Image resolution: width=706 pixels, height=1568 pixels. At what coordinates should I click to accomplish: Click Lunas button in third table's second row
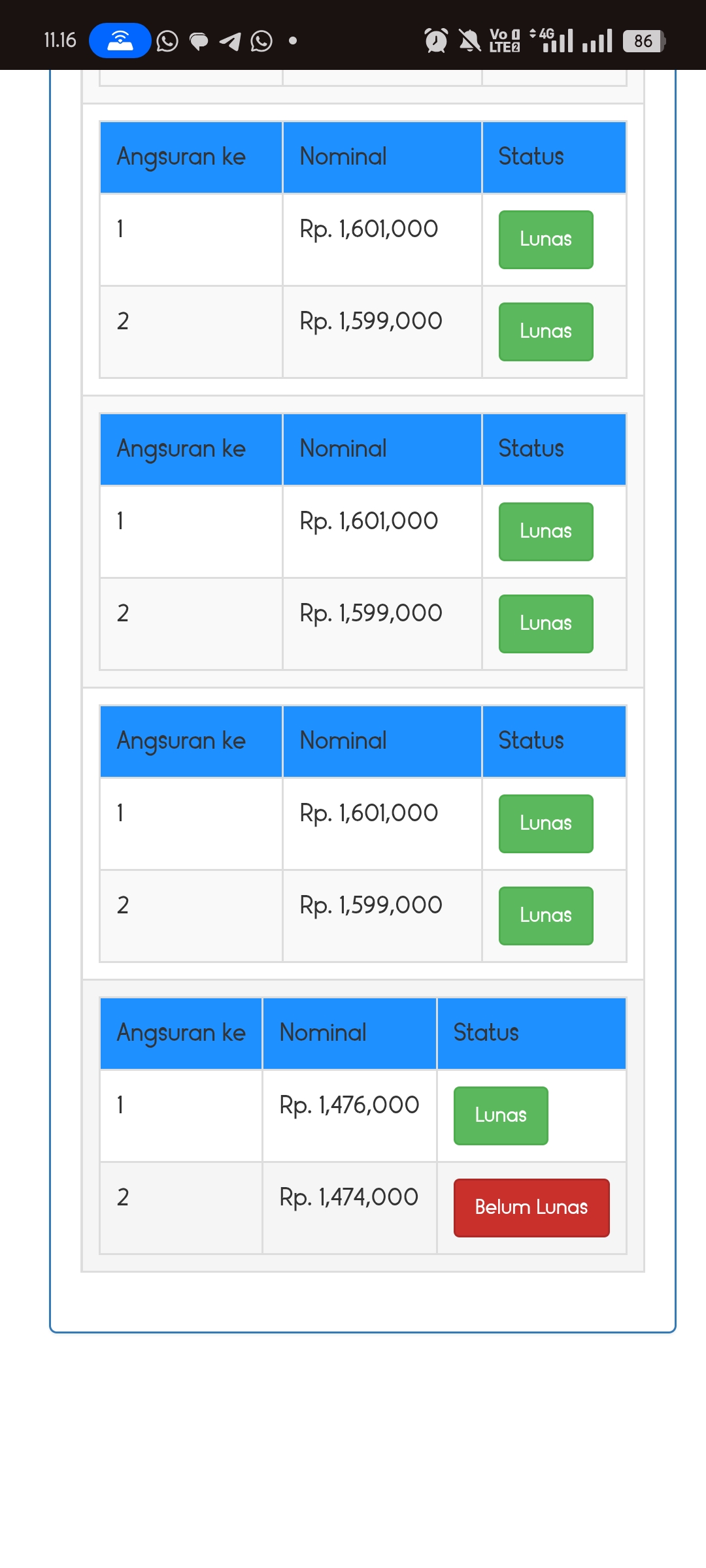click(546, 915)
